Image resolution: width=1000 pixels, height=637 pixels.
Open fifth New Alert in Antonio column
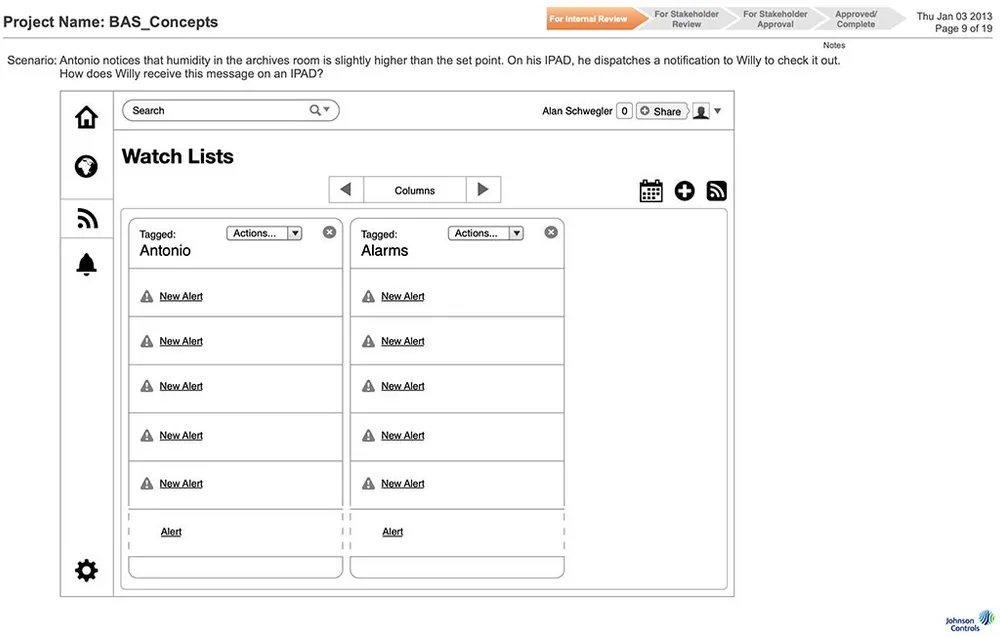pos(181,484)
